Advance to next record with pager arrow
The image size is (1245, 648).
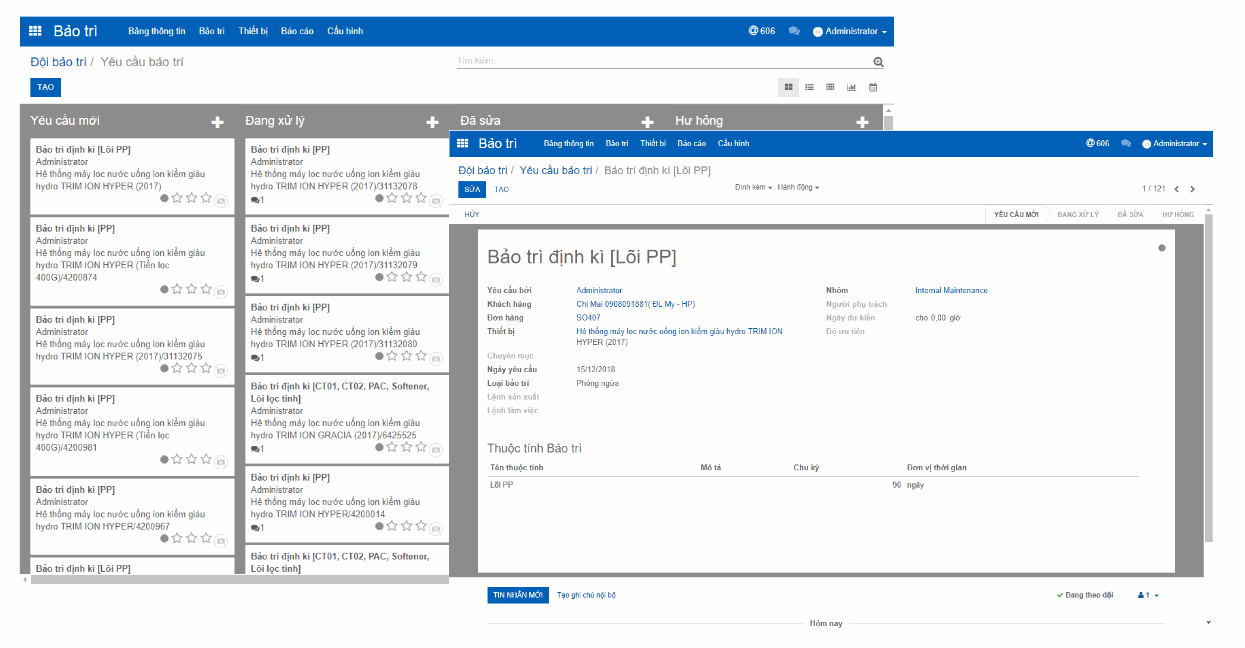pos(1194,188)
